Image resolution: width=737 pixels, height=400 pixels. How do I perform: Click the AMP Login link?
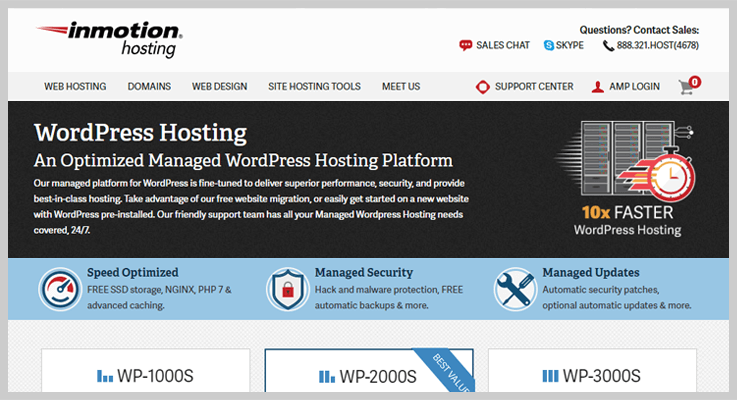click(x=635, y=86)
